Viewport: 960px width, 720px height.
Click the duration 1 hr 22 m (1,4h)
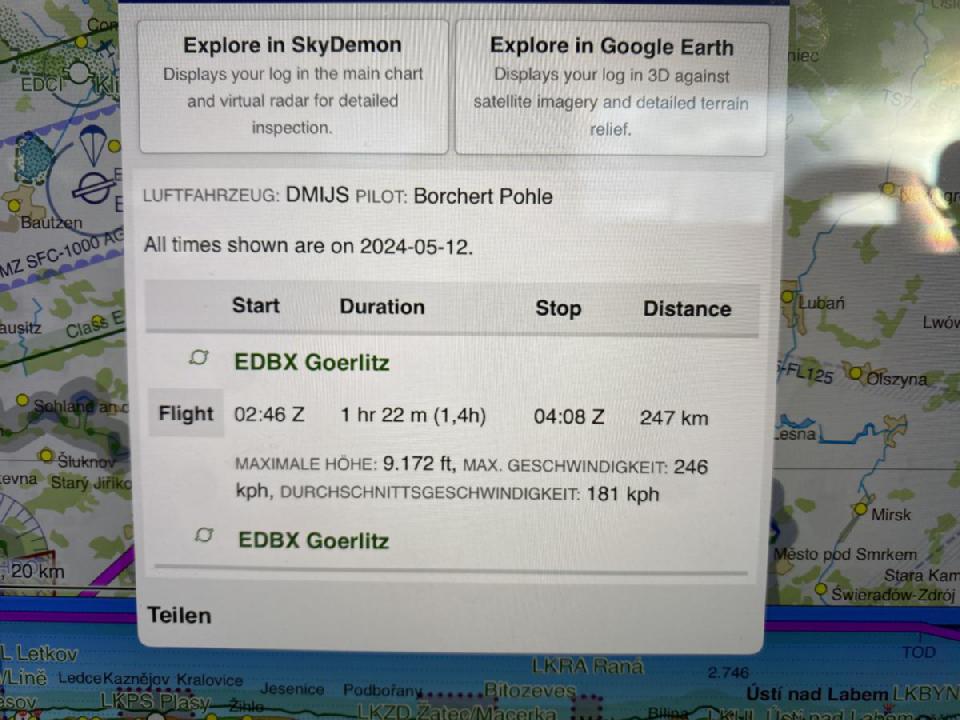coord(413,416)
